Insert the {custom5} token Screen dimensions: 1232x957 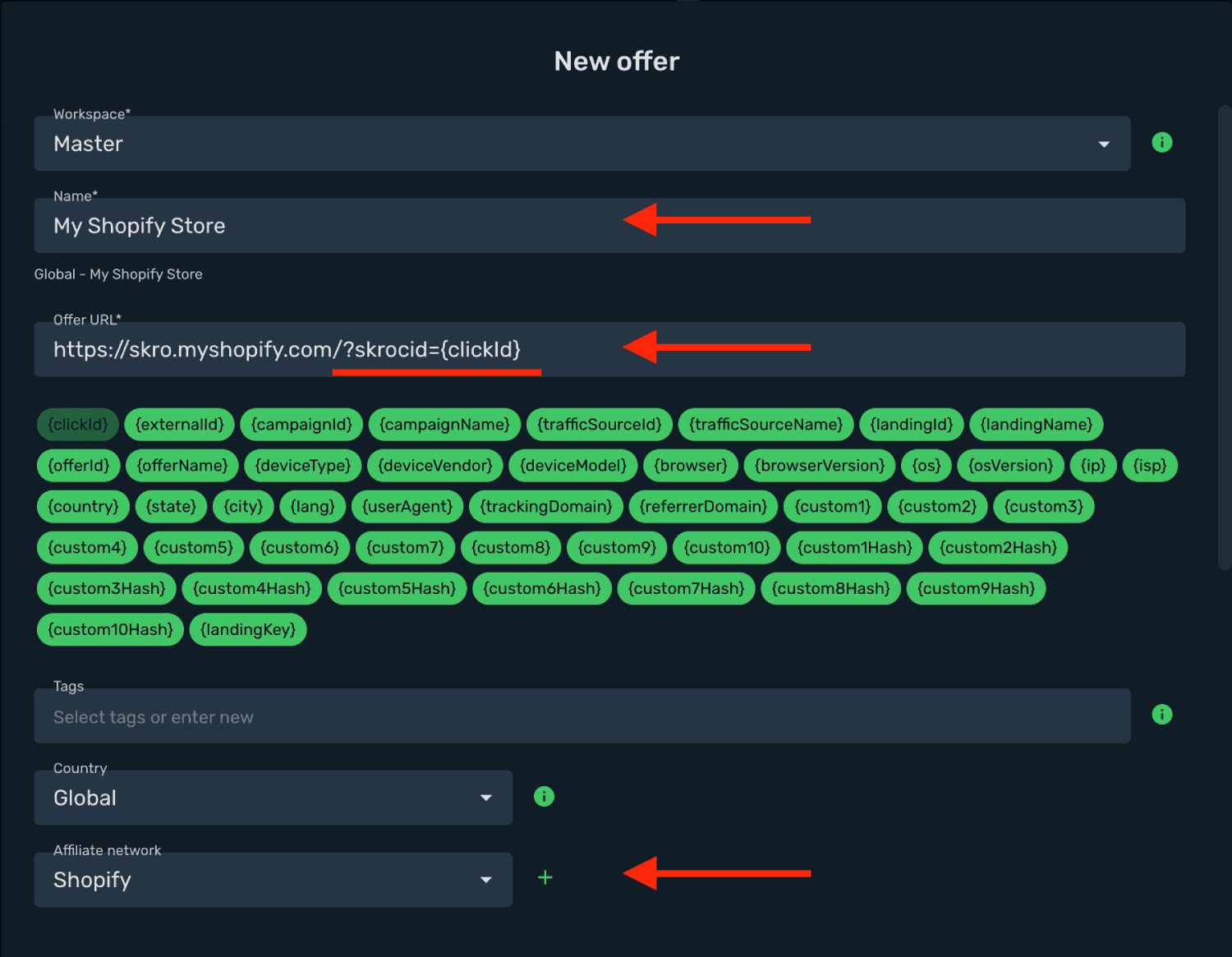194,548
